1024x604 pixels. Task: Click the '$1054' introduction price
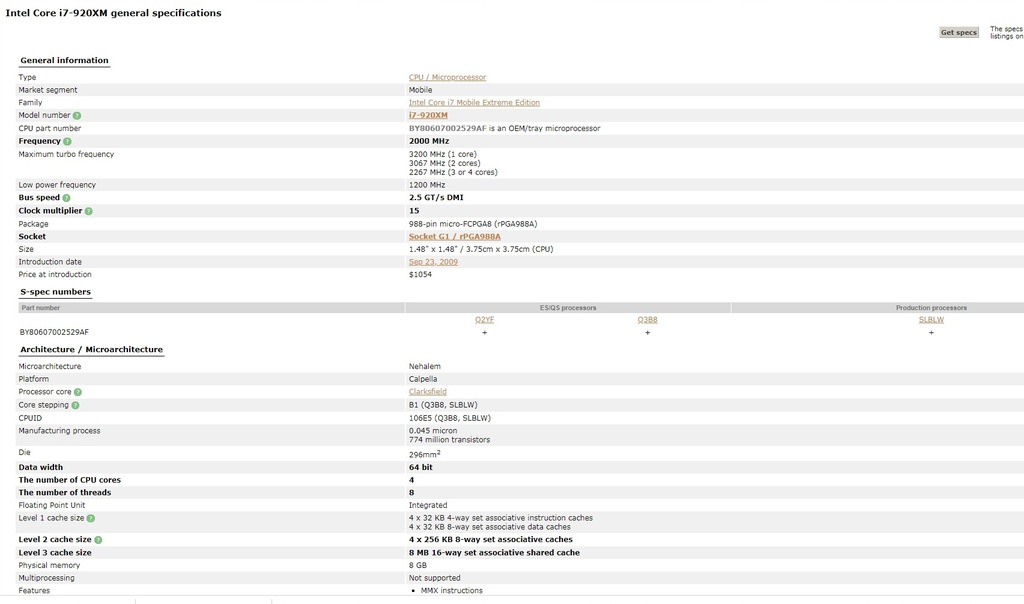[420, 274]
